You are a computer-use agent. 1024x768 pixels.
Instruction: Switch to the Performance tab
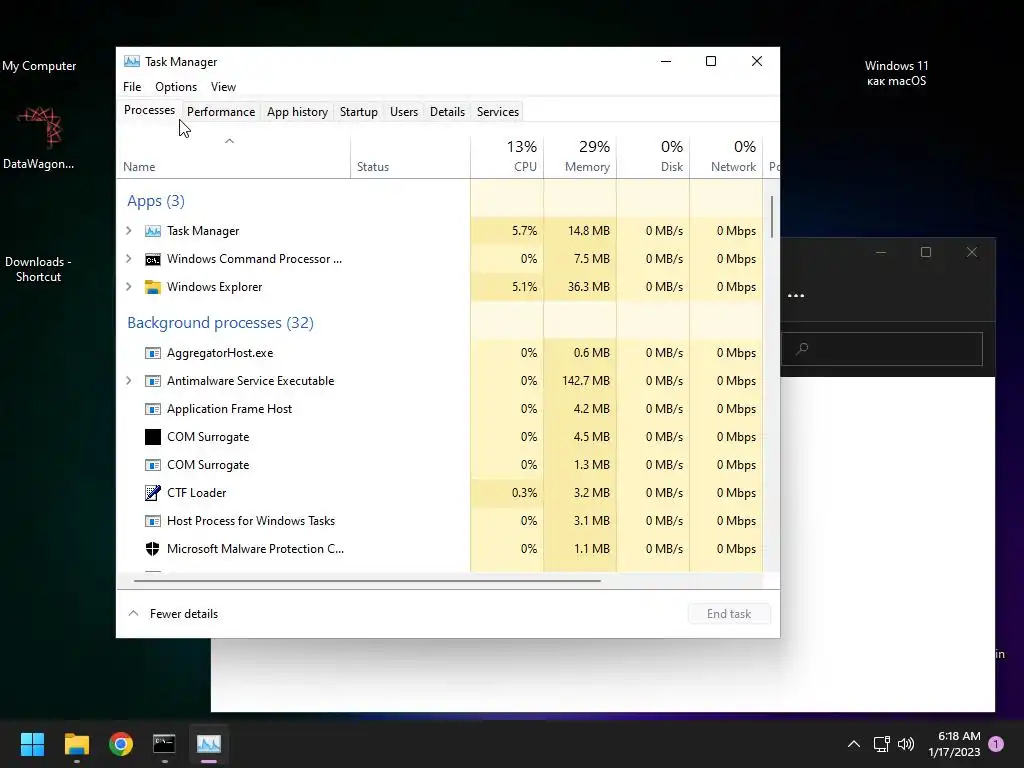pyautogui.click(x=221, y=112)
